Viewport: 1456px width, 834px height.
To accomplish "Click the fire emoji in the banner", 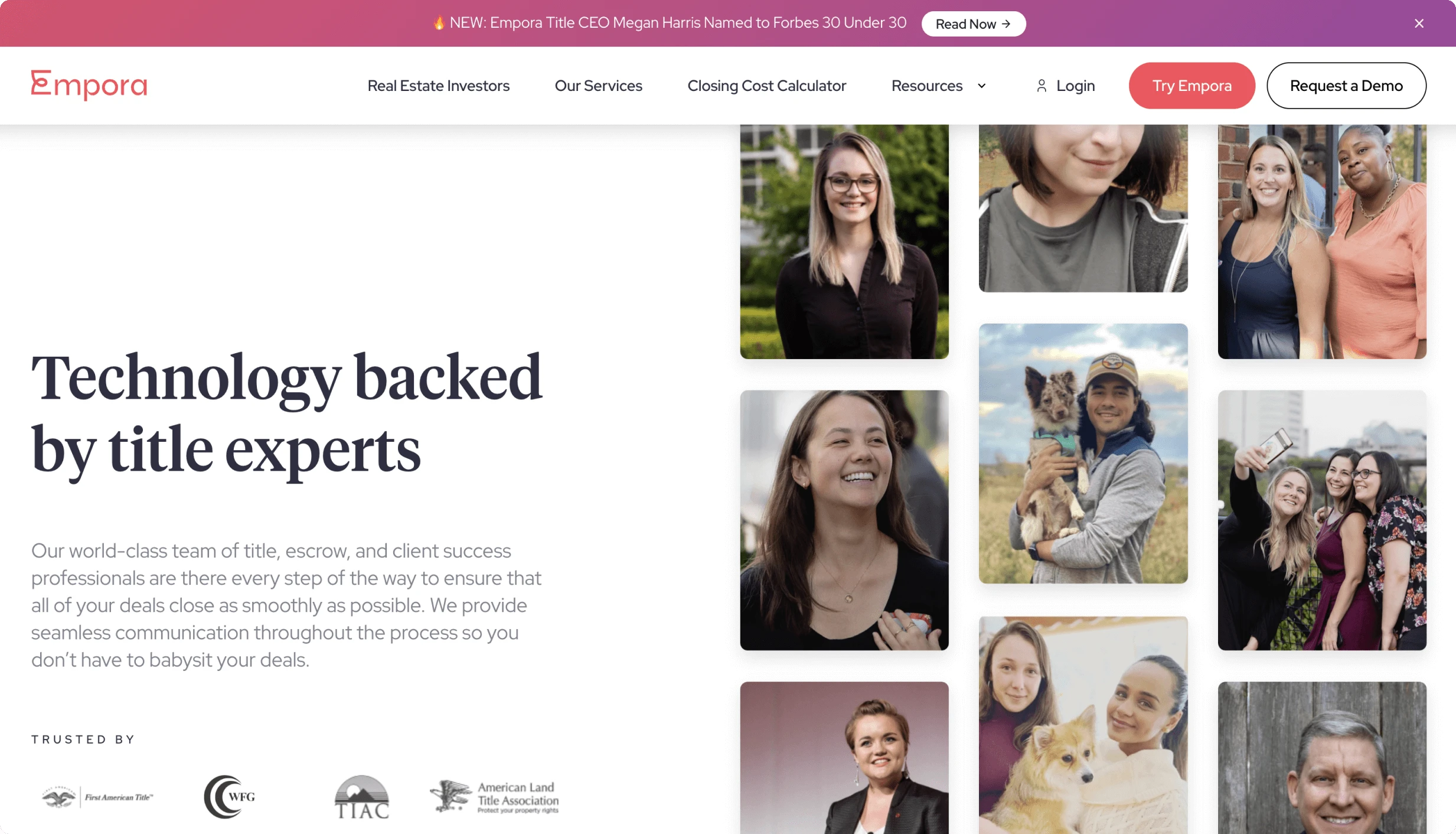I will point(439,23).
